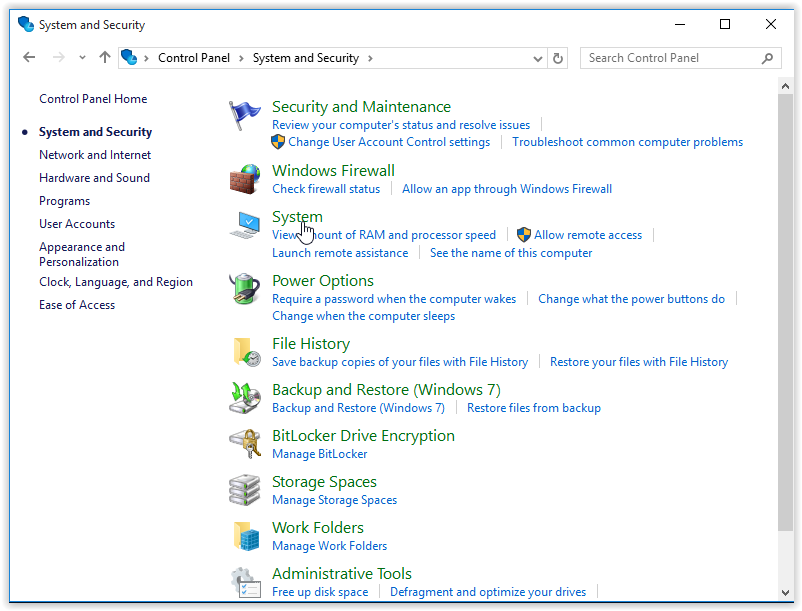The height and width of the screenshot is (611, 802).
Task: Open Change User Account Control settings
Action: coord(389,142)
